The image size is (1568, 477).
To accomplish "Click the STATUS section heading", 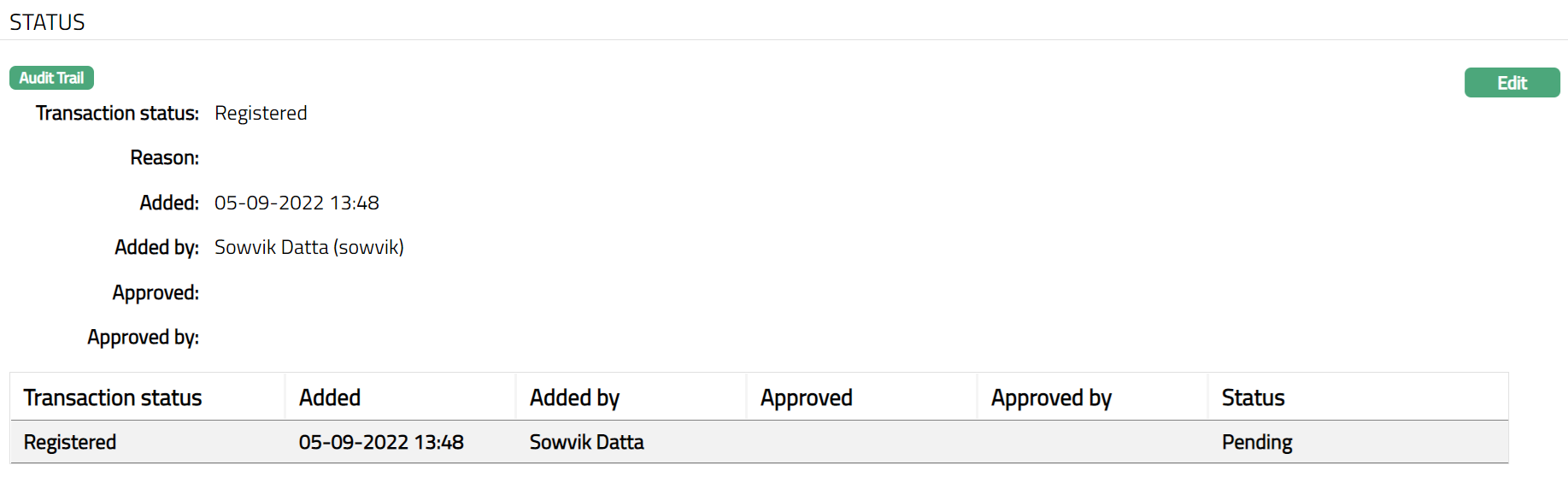I will (47, 22).
